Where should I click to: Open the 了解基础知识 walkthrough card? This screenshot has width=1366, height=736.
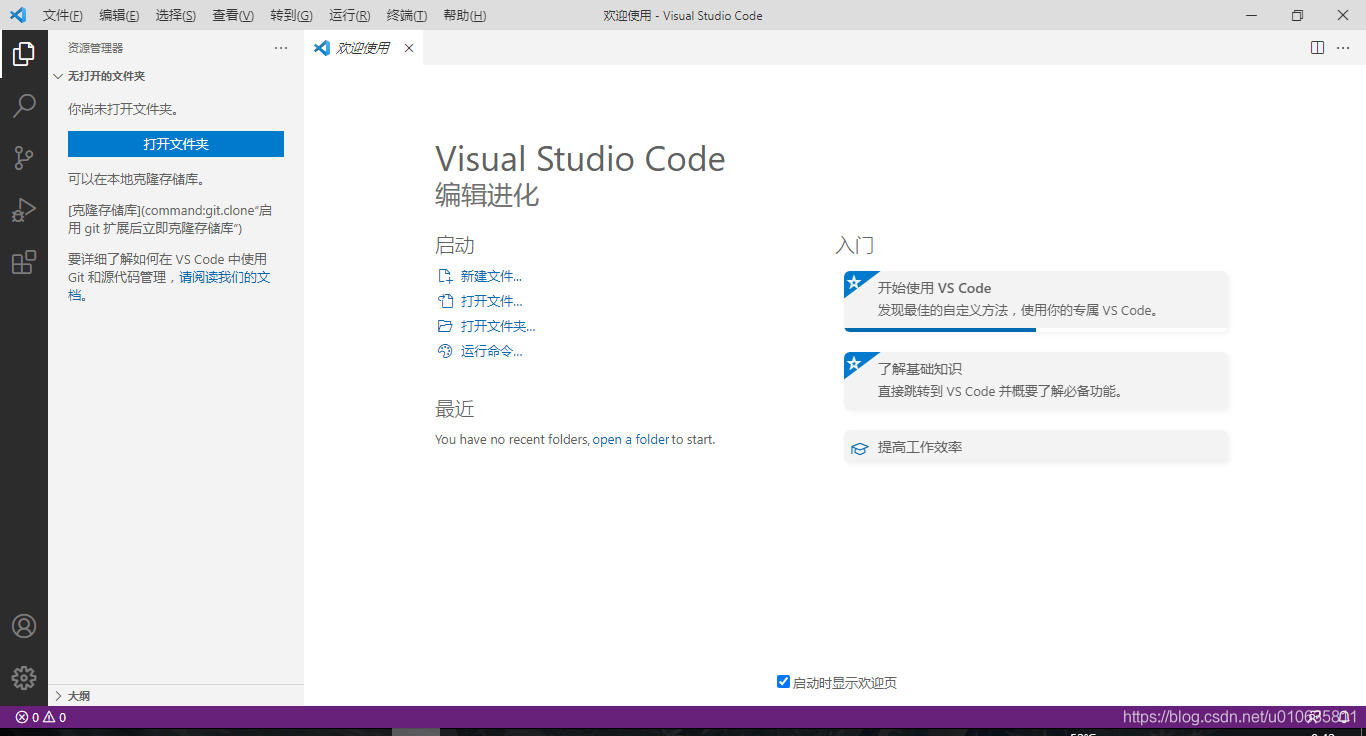(1036, 381)
